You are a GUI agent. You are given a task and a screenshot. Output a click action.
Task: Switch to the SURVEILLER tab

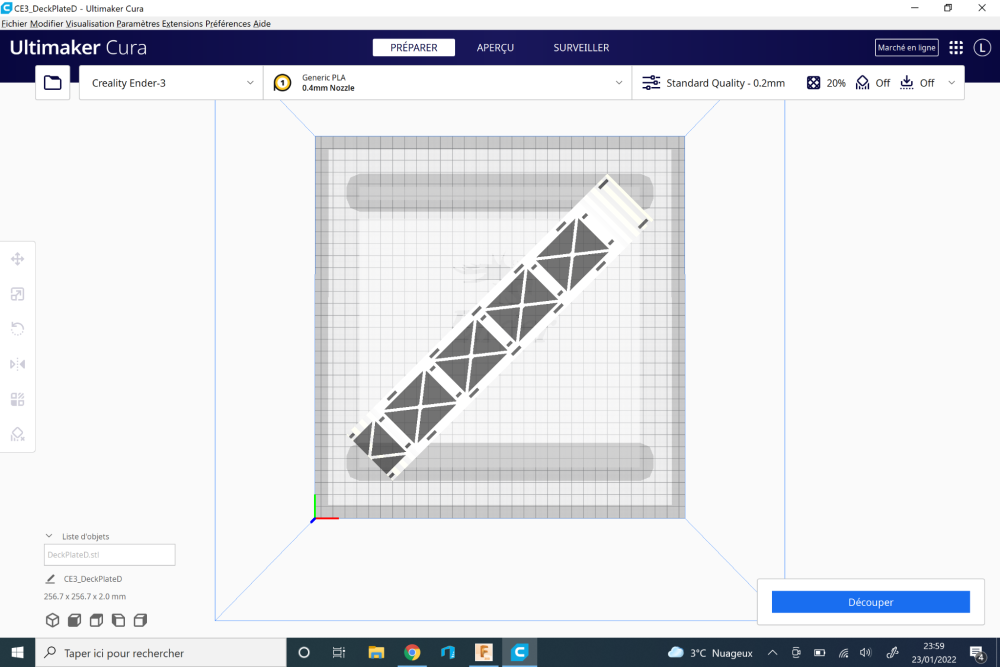pos(581,48)
